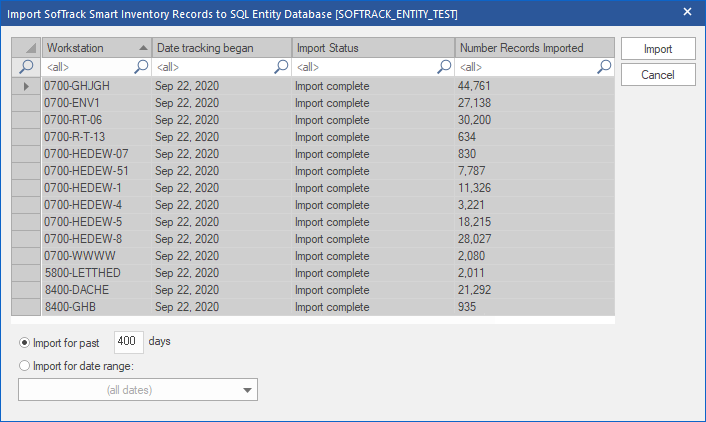The width and height of the screenshot is (706, 422).
Task: Select workstation 0700-HEDEW-1
Action: point(96,188)
